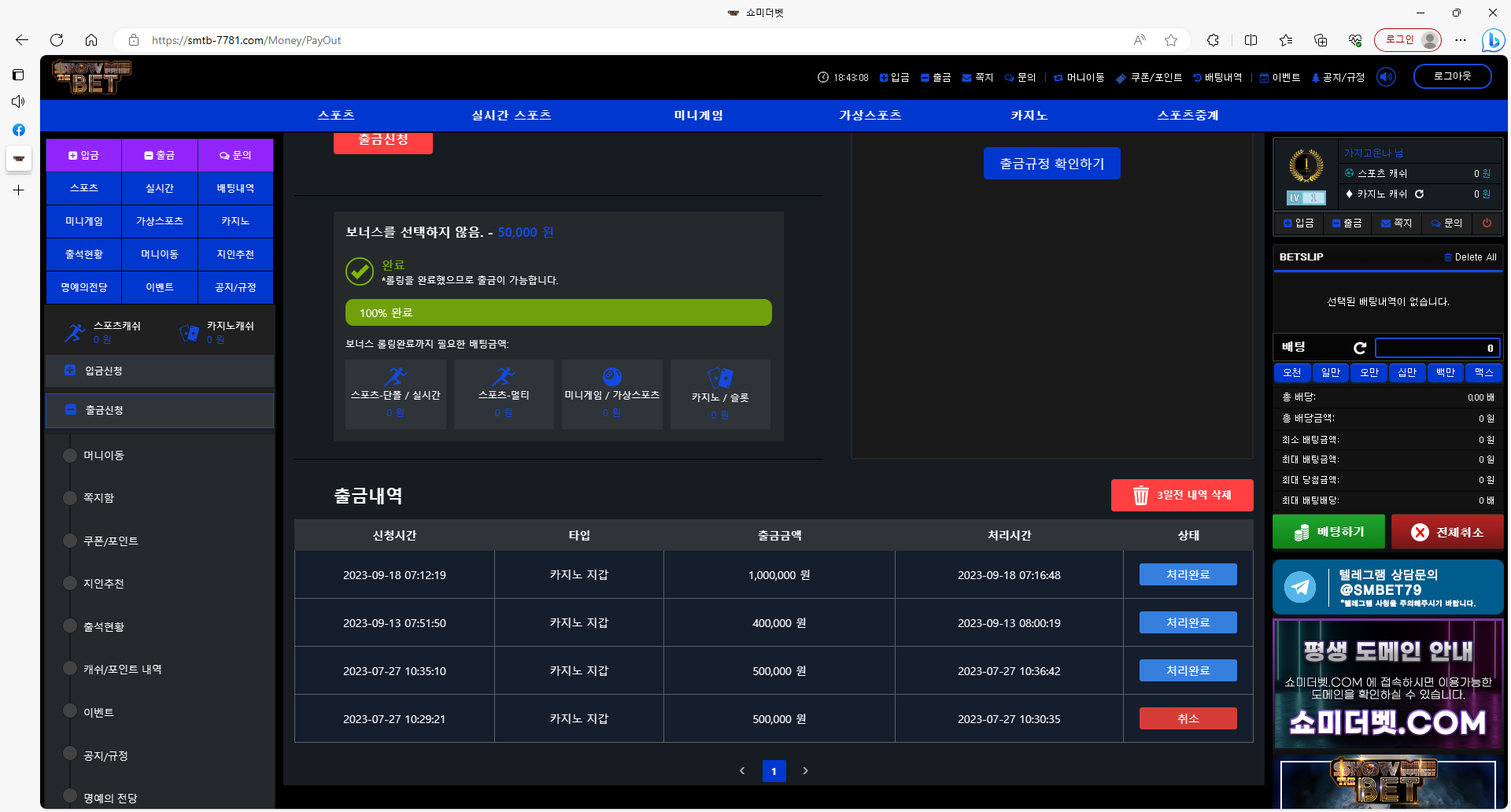Image resolution: width=1511 pixels, height=812 pixels.
Task: Reset bet amount with the refresh arrow icon
Action: (1359, 348)
